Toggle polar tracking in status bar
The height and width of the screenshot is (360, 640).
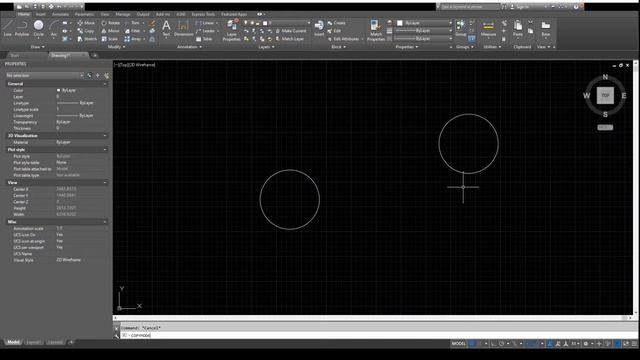pos(502,344)
